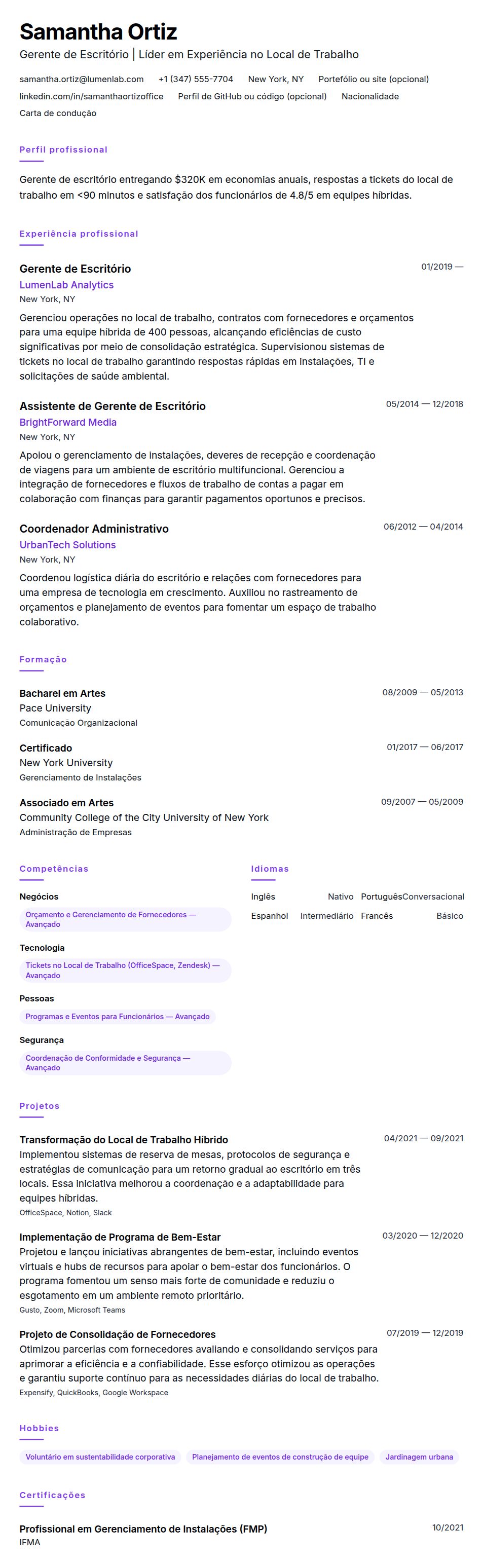Viewport: 483px width, 1568px height.
Task: Click the phone number +1 (347) 555-7704
Action: [196, 79]
